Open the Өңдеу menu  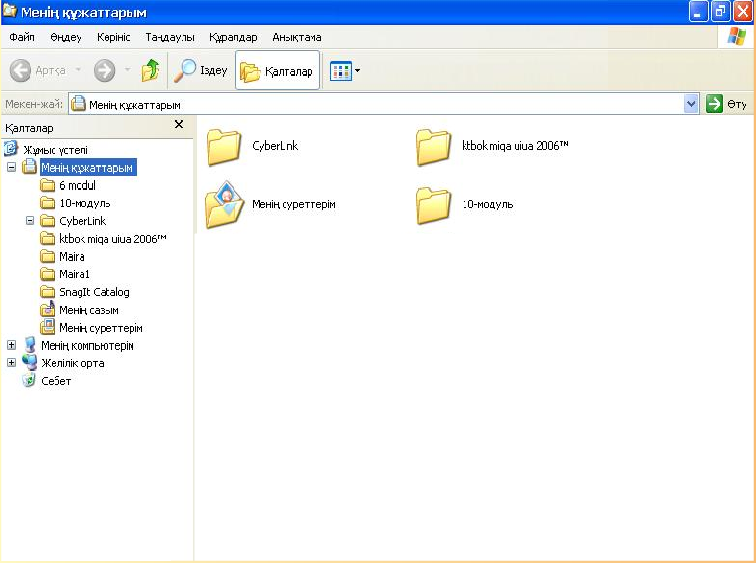(x=66, y=37)
